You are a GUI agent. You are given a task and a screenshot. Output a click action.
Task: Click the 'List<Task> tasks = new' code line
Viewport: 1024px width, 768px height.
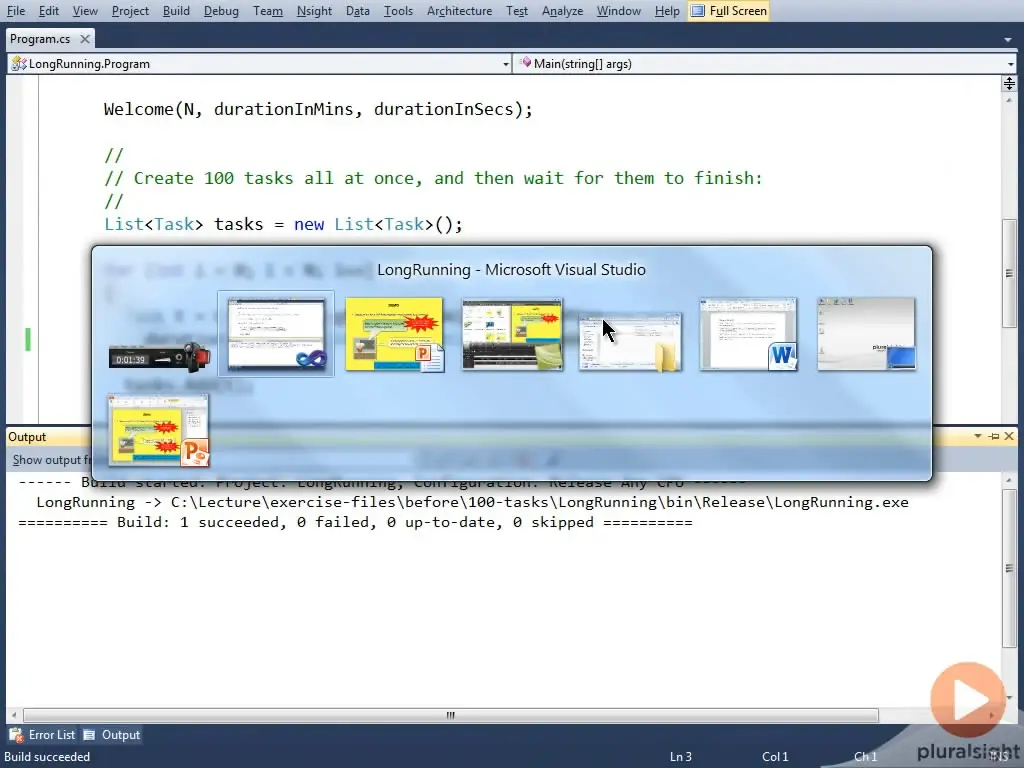coord(283,225)
